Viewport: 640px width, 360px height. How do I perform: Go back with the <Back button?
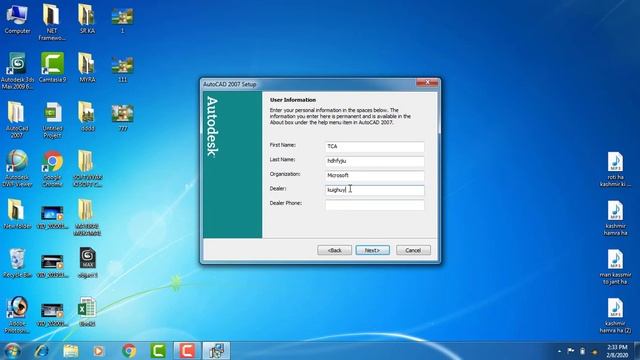click(x=334, y=250)
